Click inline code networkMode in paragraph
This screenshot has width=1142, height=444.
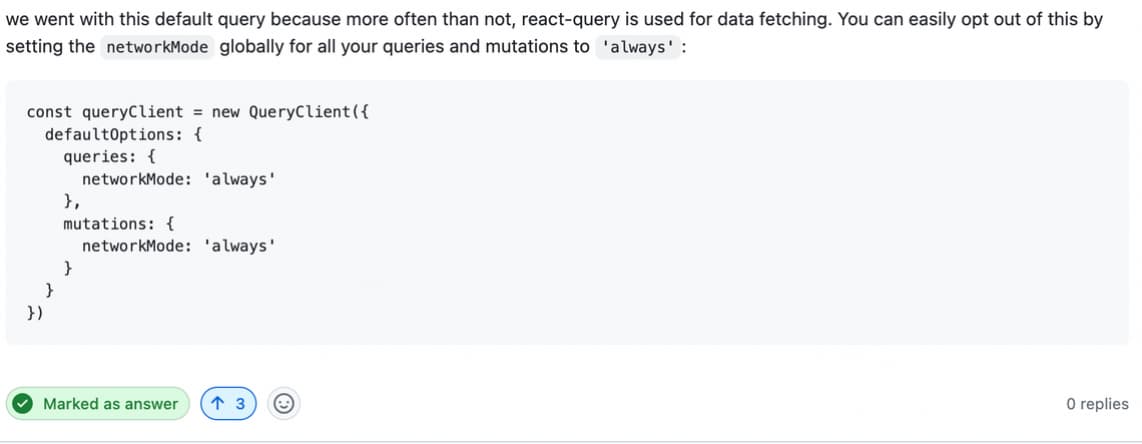click(x=156, y=47)
